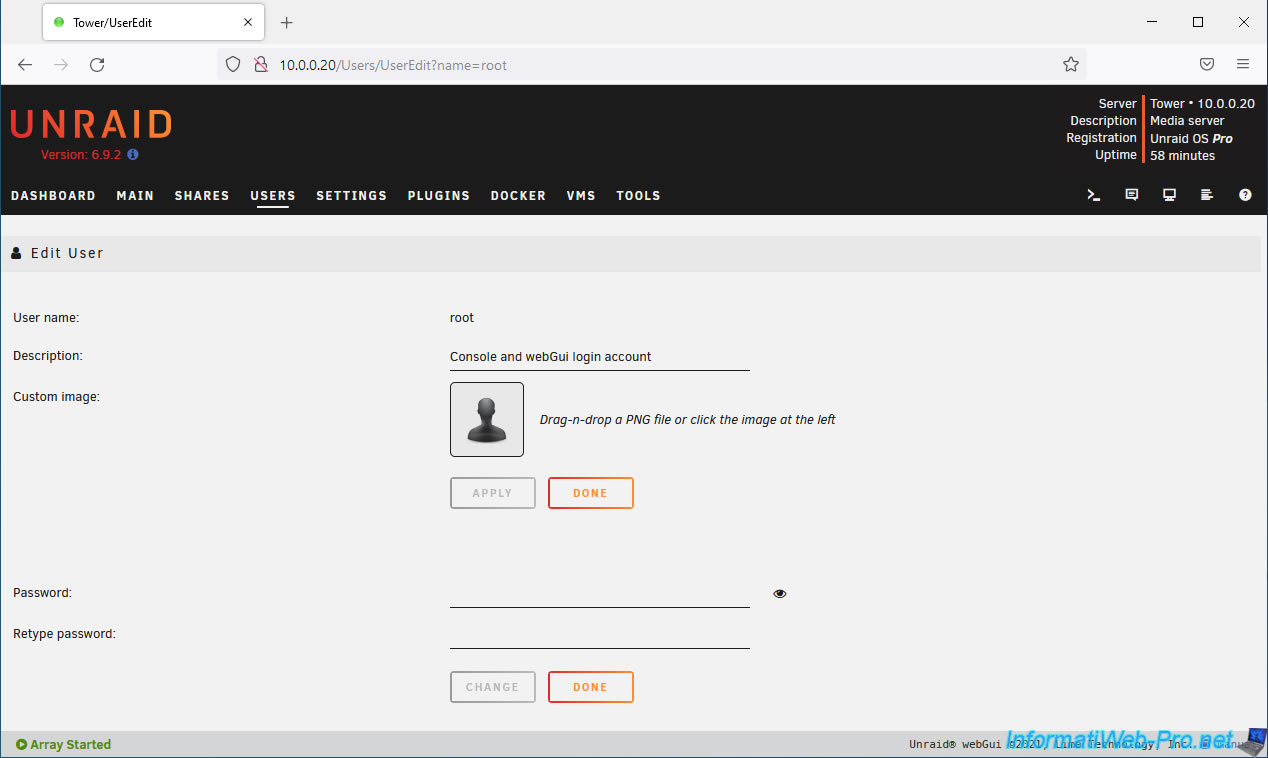This screenshot has height=758, width=1268.
Task: Open the log viewer icon
Action: 1207,195
